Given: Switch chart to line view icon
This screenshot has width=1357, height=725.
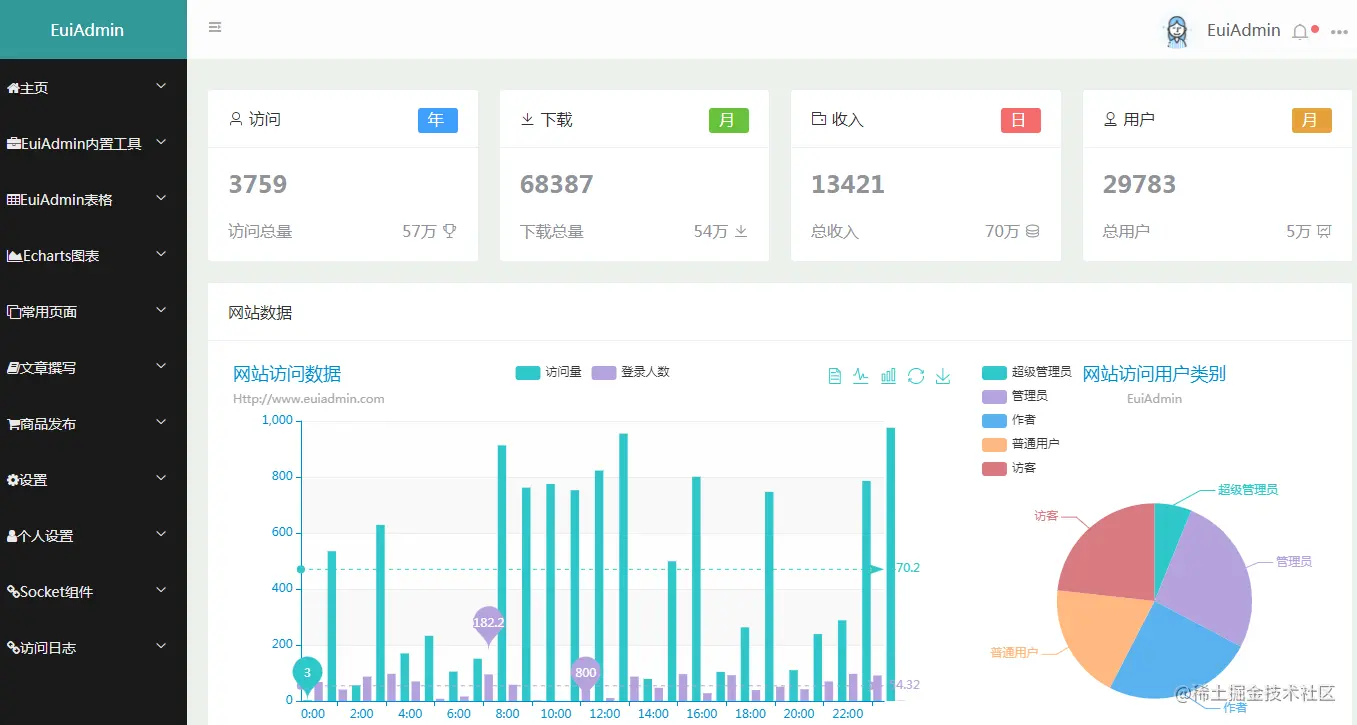Looking at the screenshot, I should click(x=861, y=376).
